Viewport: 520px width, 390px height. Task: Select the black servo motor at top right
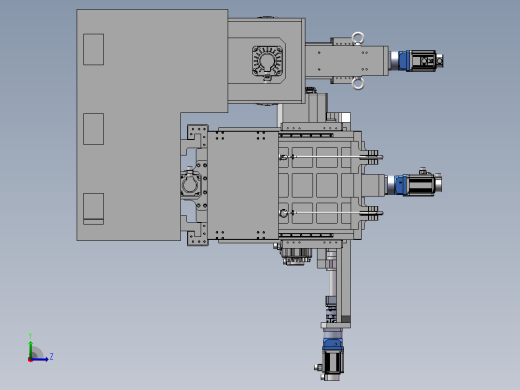(423, 61)
